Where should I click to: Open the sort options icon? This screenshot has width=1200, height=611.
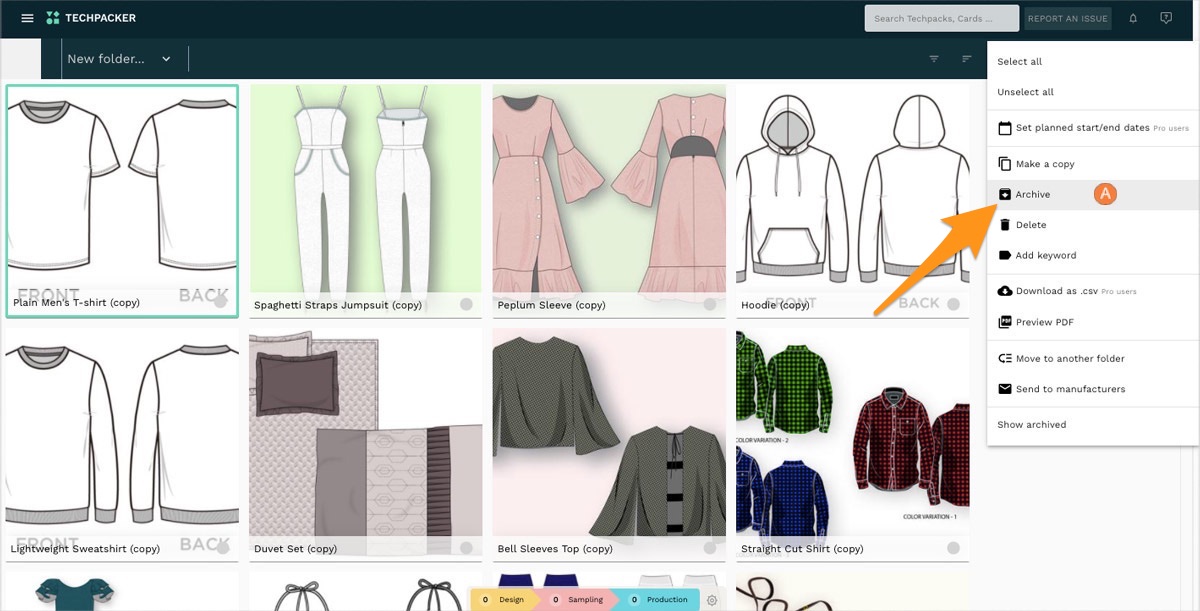(967, 59)
